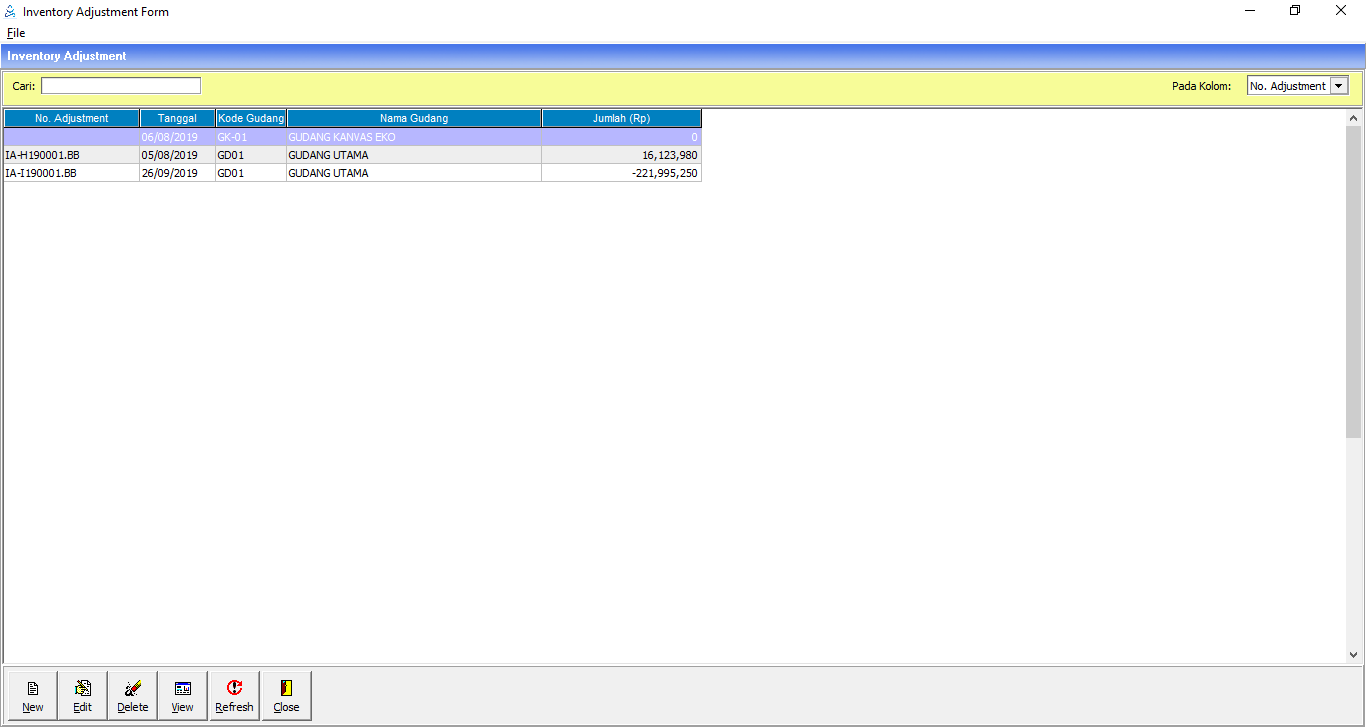Image resolution: width=1366 pixels, height=728 pixels.
Task: Click the scrollbar down arrow
Action: (x=1353, y=655)
